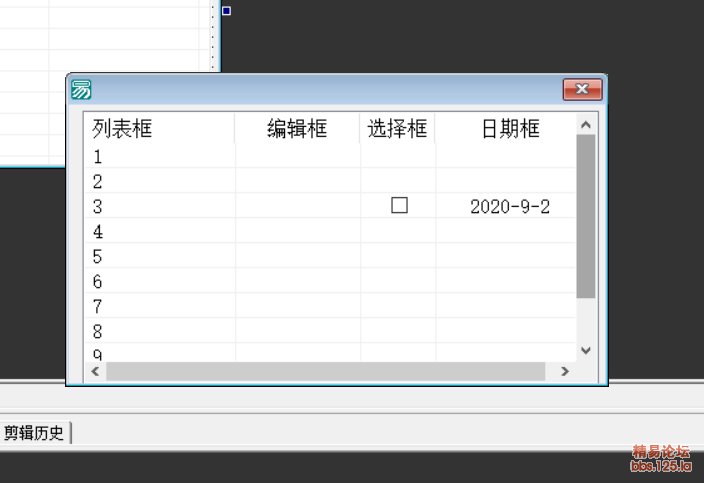Click the 列表框 column header
Image resolution: width=704 pixels, height=483 pixels.
(x=160, y=128)
